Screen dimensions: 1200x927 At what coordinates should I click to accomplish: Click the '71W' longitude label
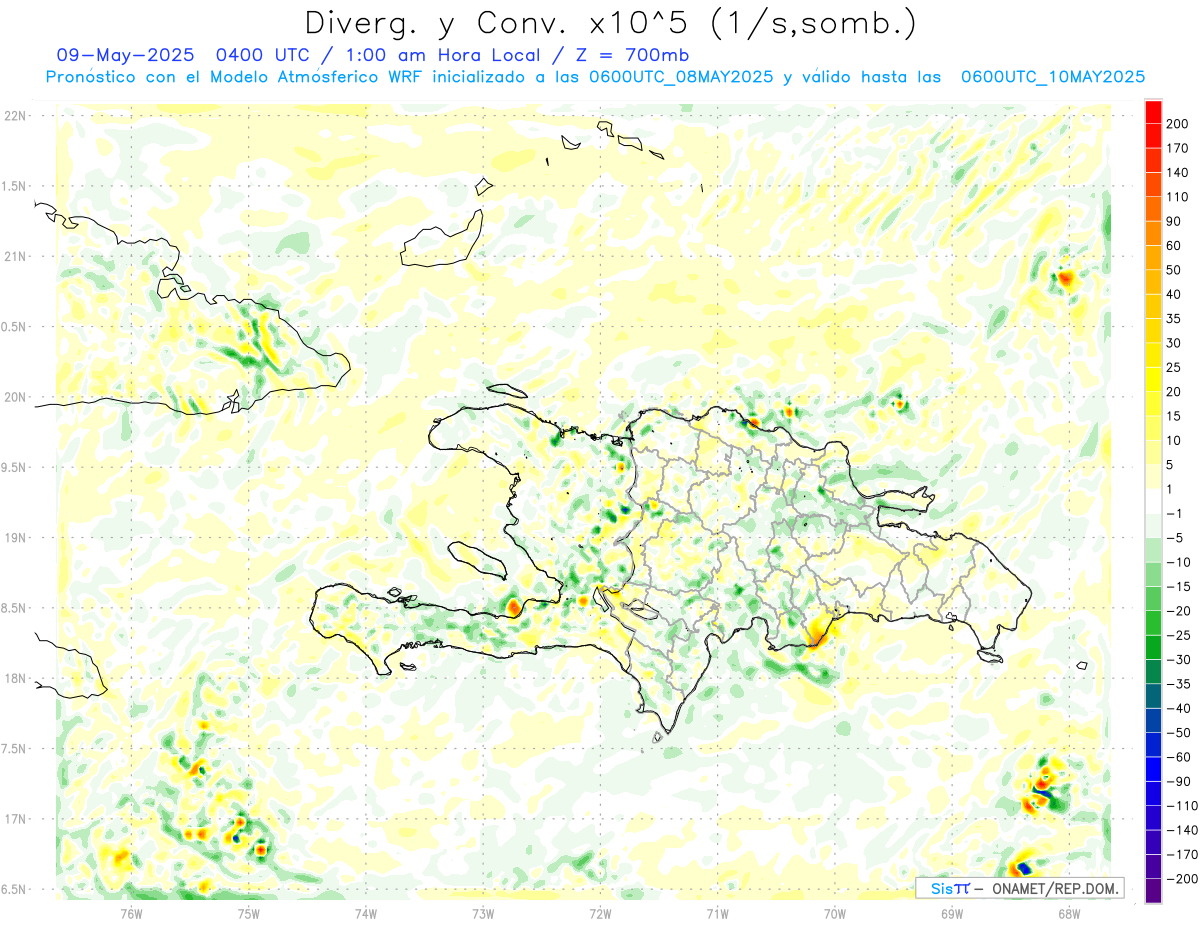717,913
